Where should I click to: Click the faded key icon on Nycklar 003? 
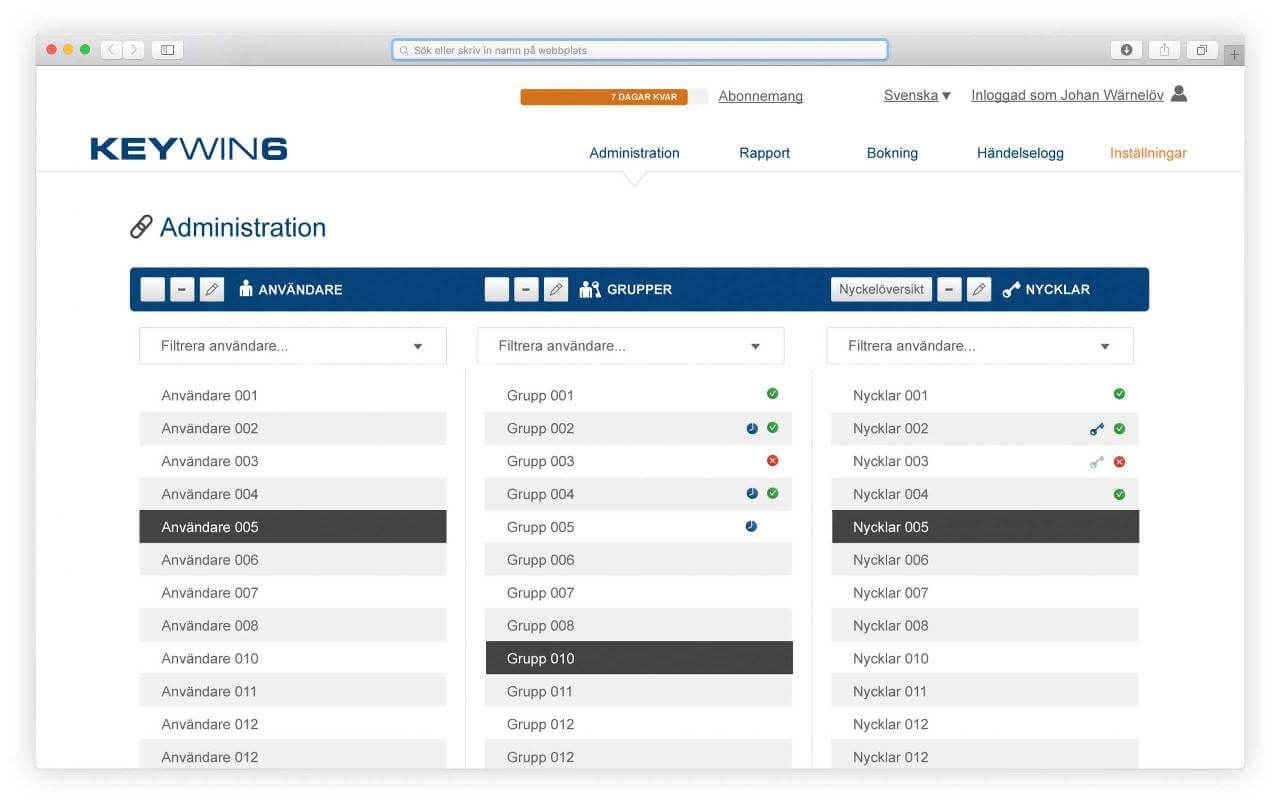coord(1097,462)
